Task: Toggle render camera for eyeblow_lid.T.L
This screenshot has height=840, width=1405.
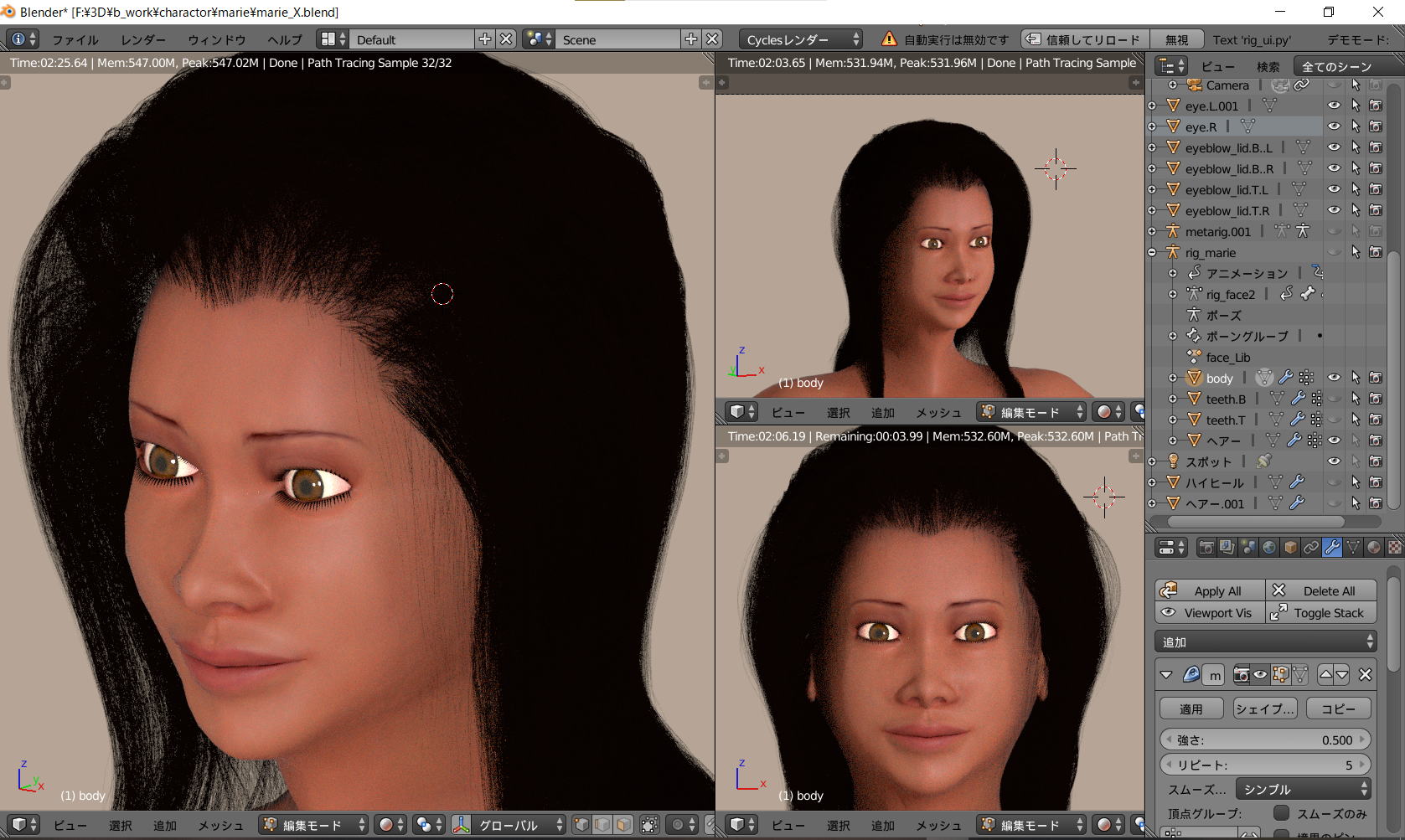Action: click(x=1376, y=189)
